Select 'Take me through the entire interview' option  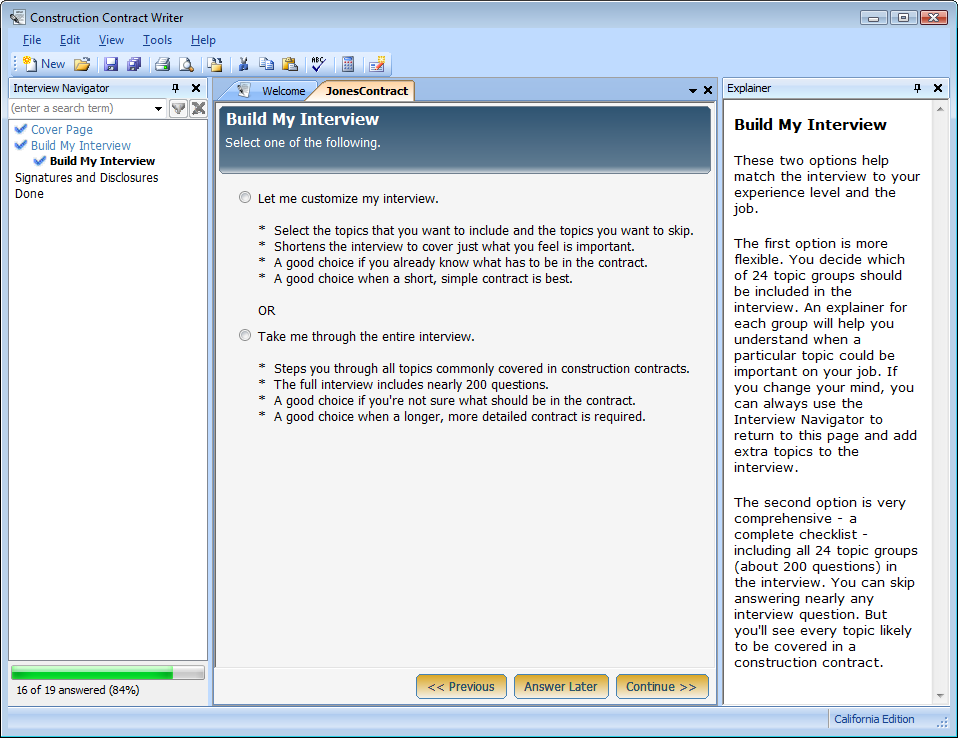pos(245,335)
